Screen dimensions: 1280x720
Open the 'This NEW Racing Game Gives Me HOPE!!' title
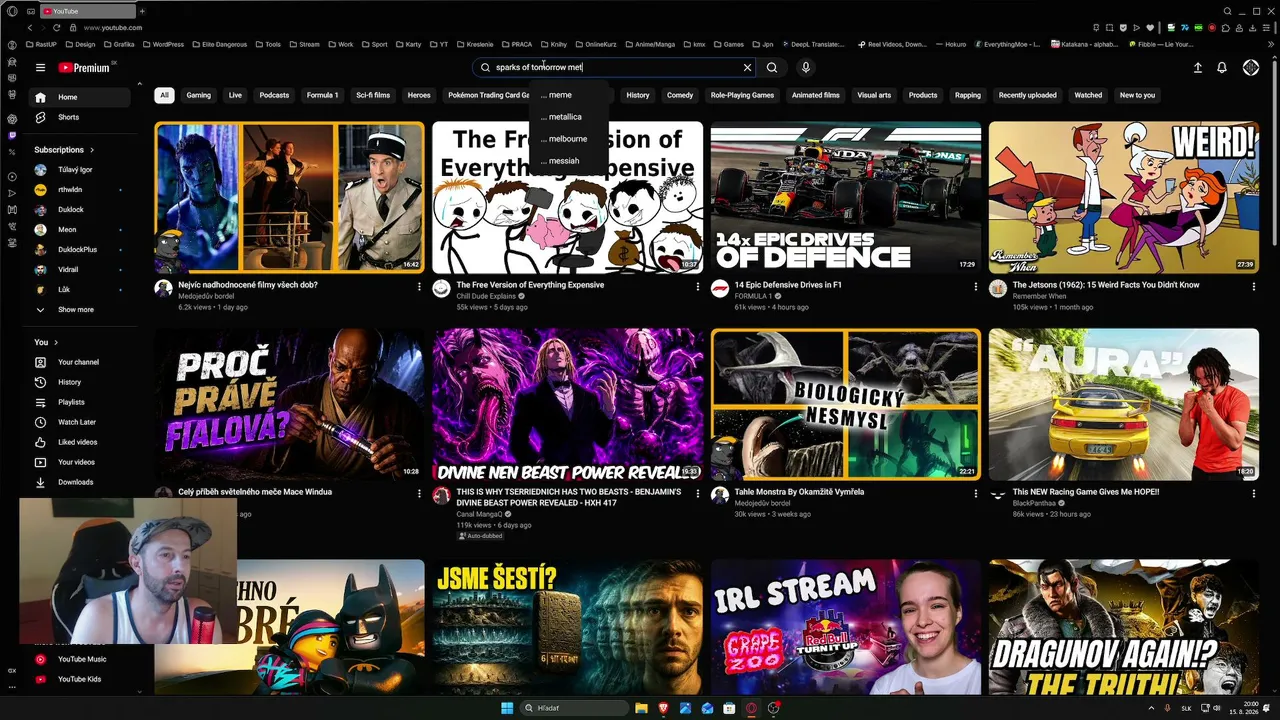pyautogui.click(x=1086, y=492)
